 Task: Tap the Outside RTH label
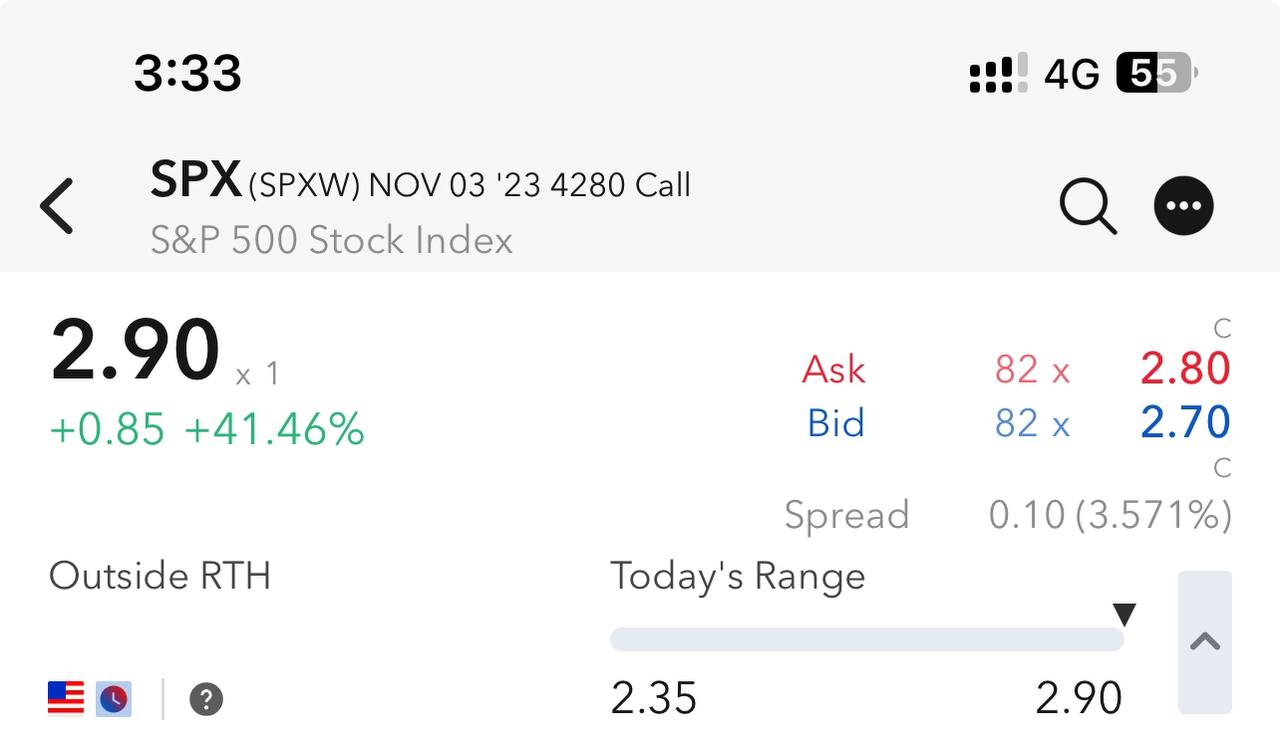pyautogui.click(x=160, y=576)
